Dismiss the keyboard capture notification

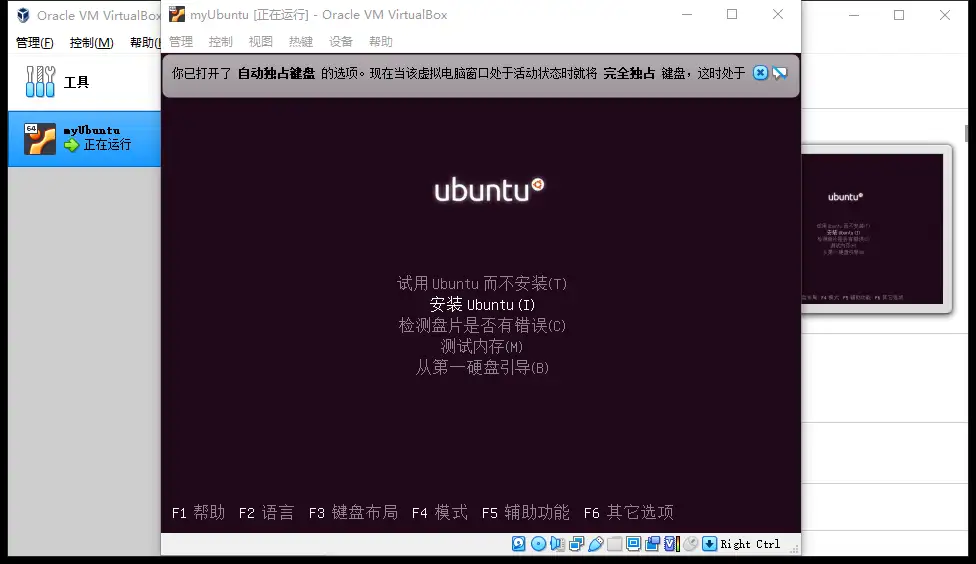pos(760,73)
